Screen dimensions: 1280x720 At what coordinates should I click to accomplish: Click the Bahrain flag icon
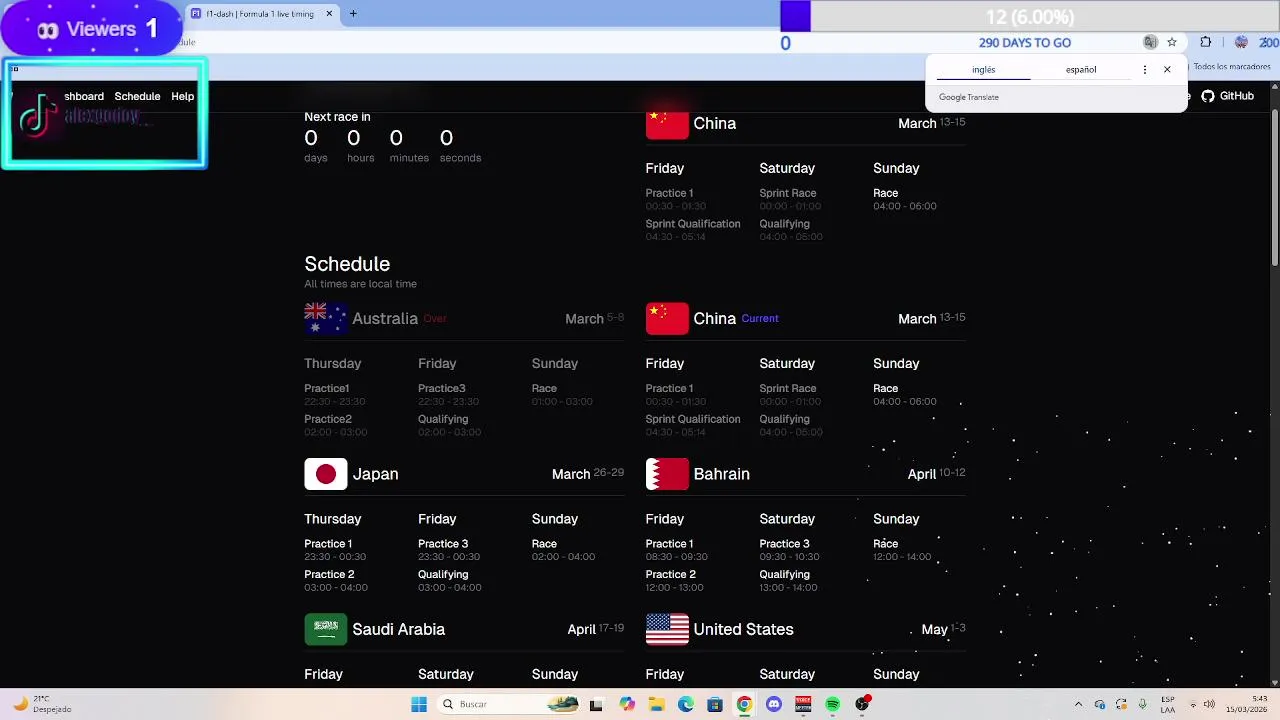pos(667,474)
